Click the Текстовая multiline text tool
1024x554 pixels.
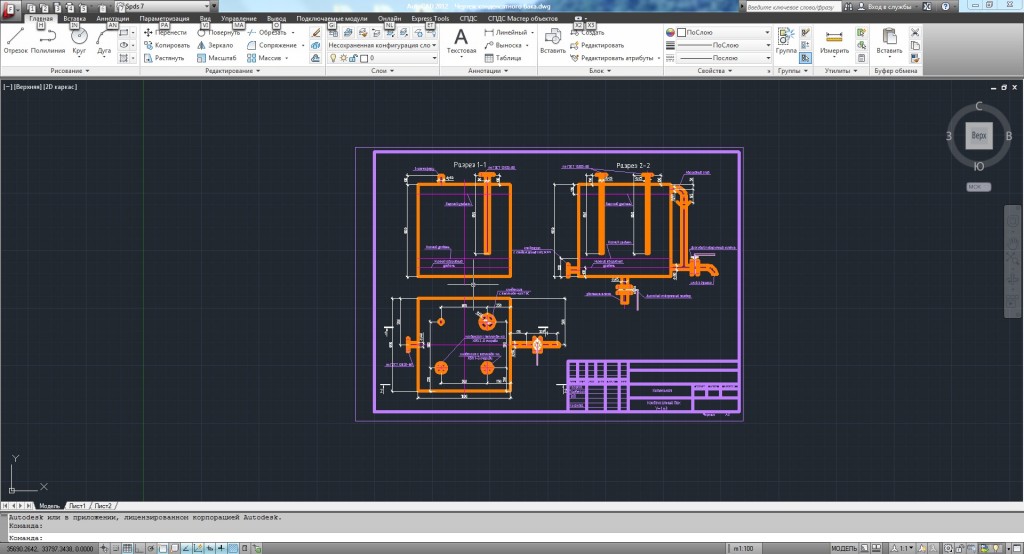461,42
